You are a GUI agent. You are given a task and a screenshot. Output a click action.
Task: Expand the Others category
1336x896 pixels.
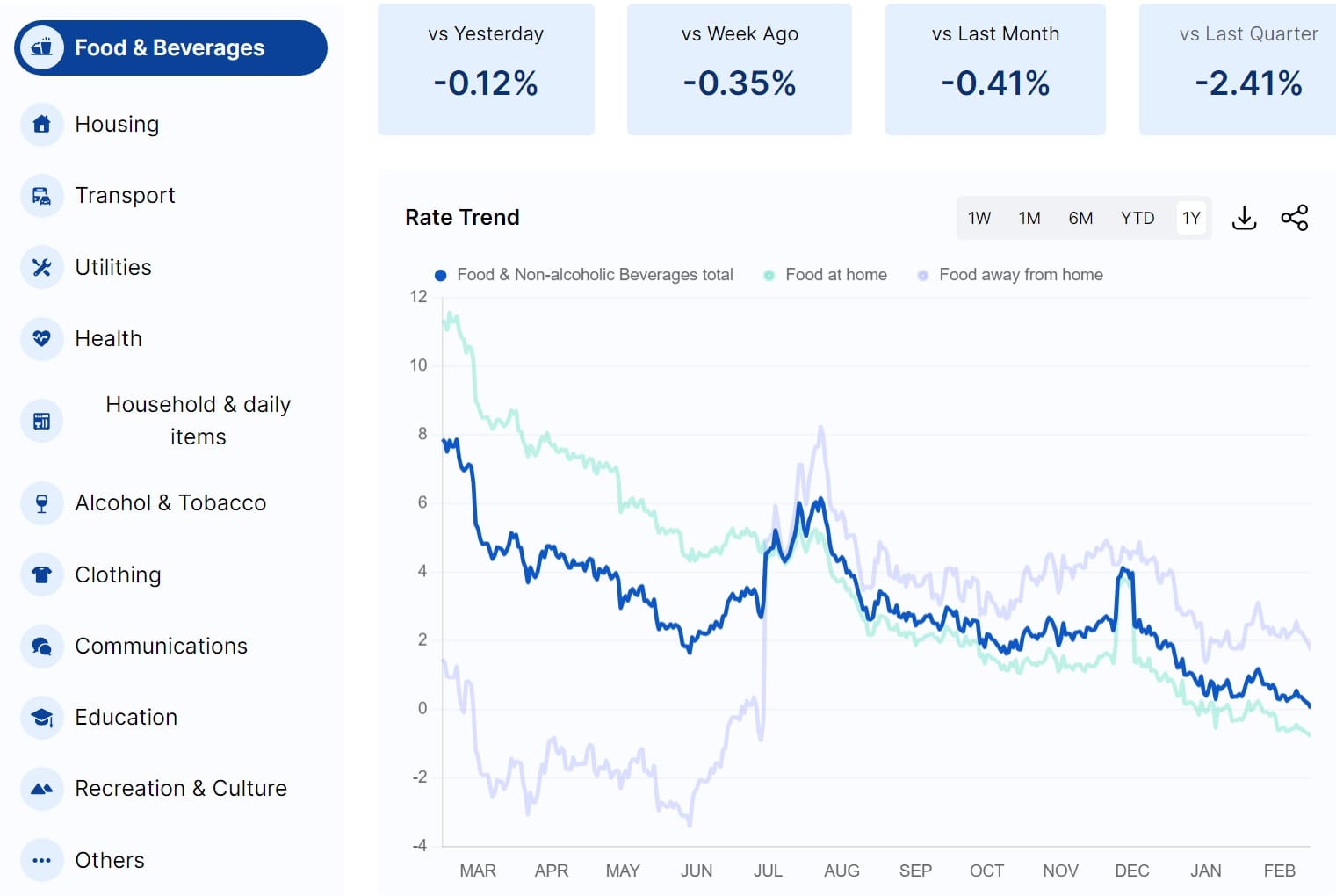point(109,860)
